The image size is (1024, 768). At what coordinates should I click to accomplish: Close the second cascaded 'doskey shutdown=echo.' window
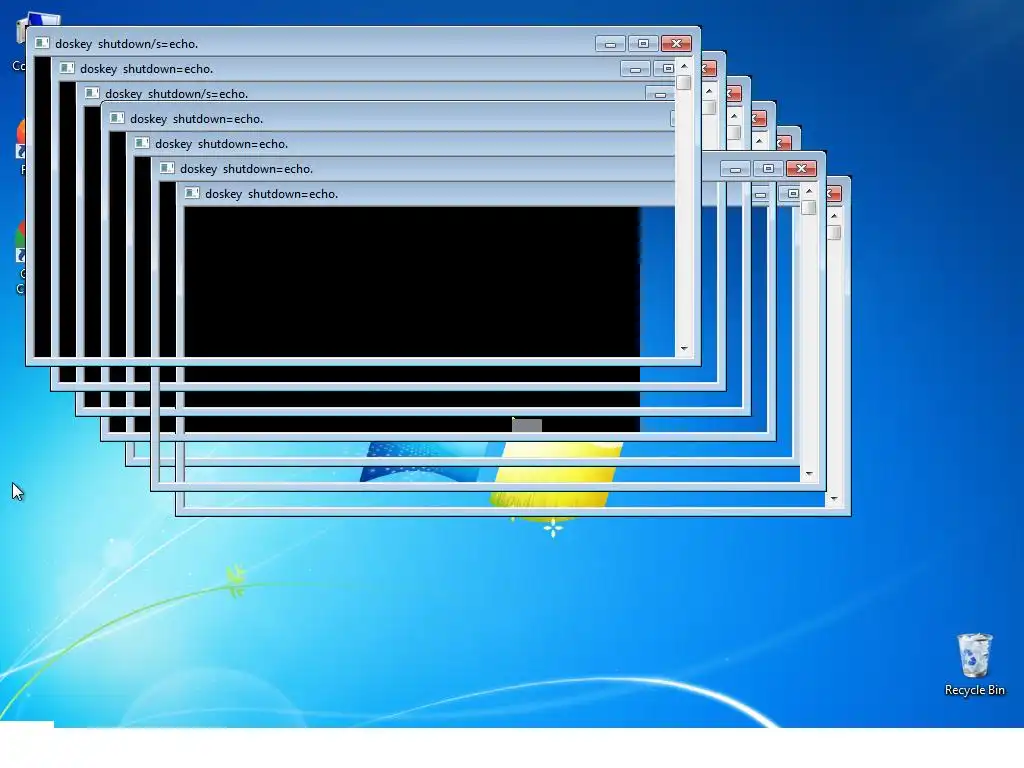click(710, 69)
